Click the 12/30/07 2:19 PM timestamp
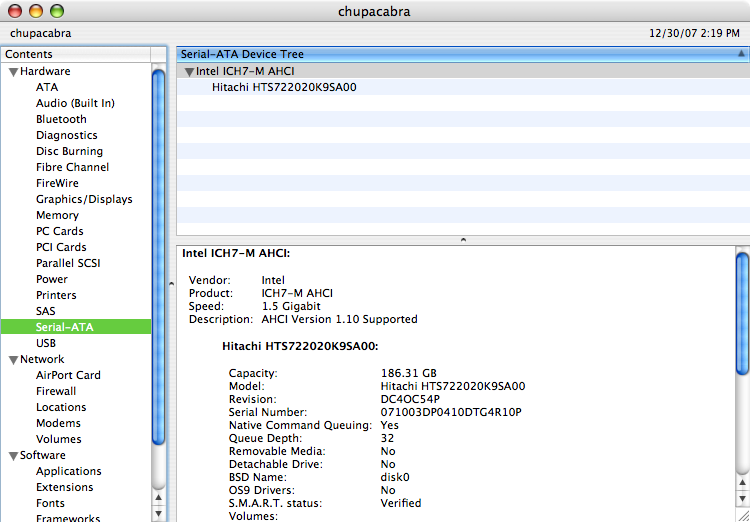Viewport: 750px width, 522px height. (x=694, y=33)
